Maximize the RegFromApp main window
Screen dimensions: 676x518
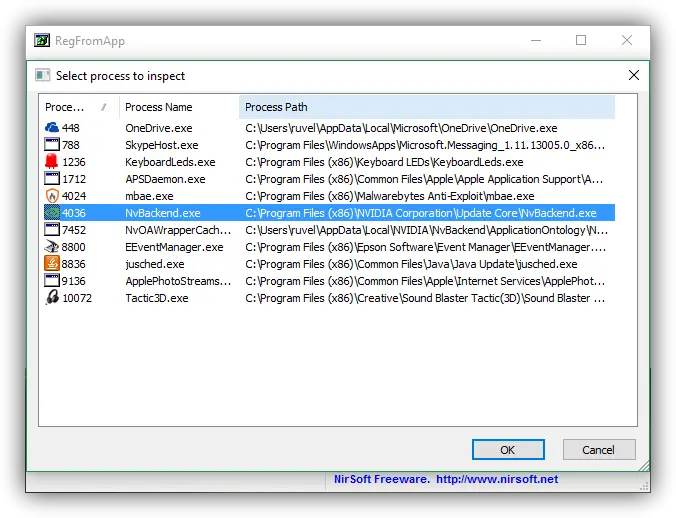point(581,41)
